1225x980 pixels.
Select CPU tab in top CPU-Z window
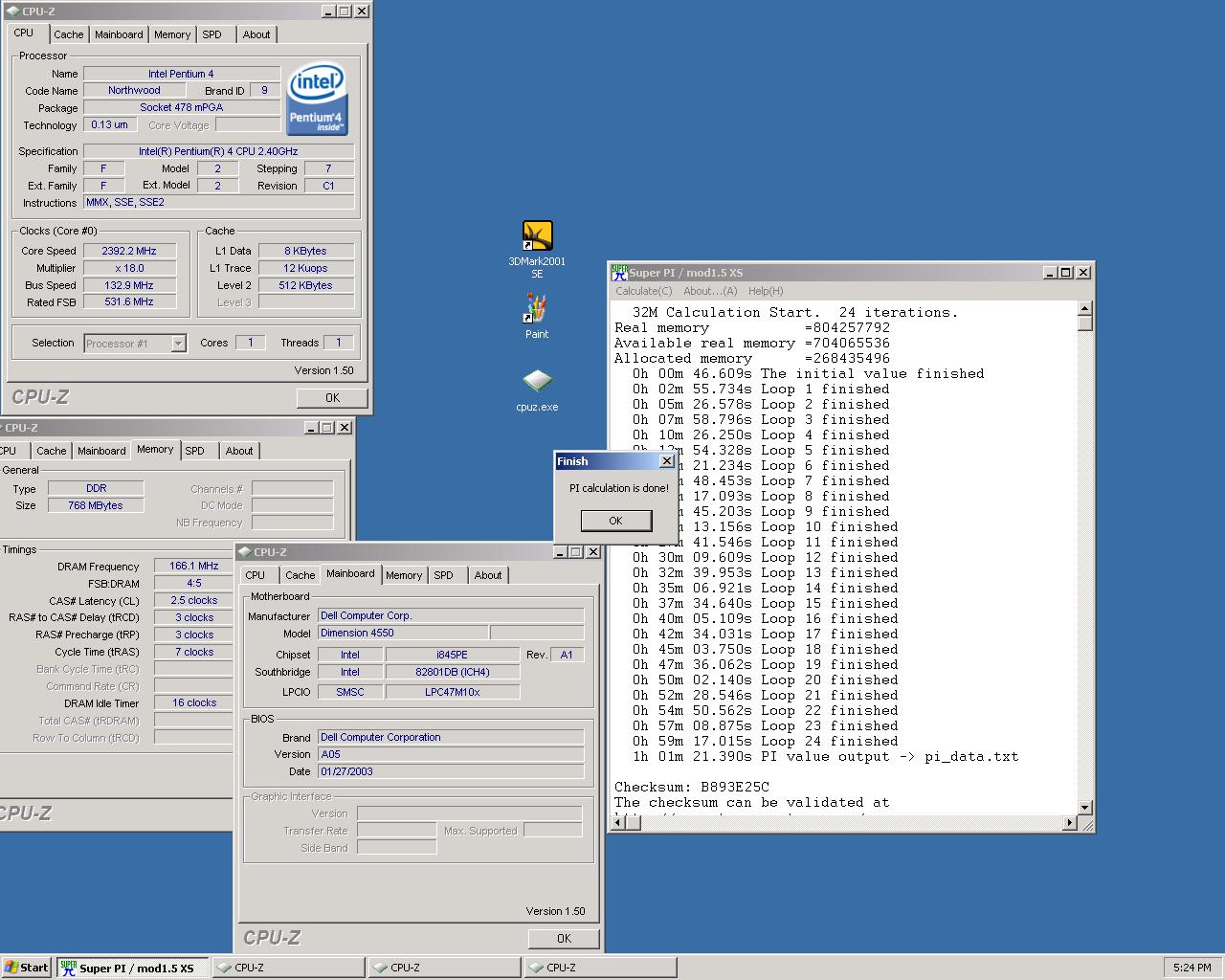click(24, 33)
